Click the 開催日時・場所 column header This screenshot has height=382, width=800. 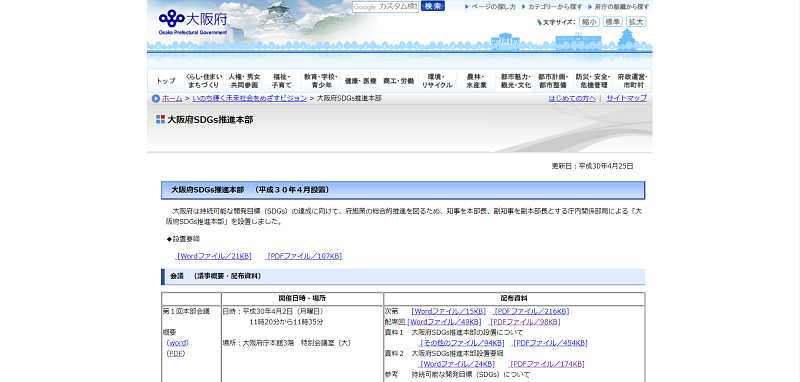[302, 298]
